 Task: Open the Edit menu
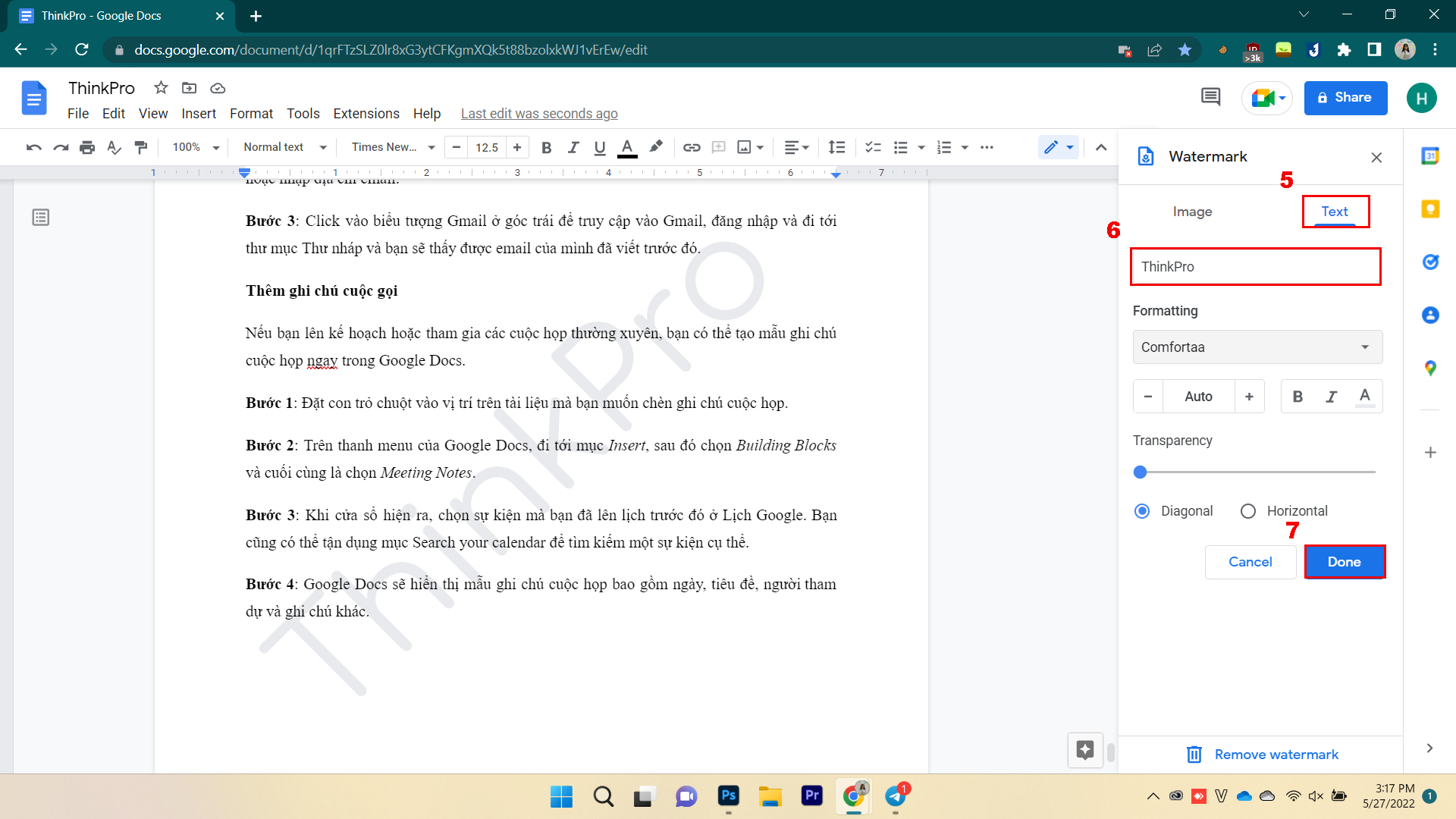[114, 114]
